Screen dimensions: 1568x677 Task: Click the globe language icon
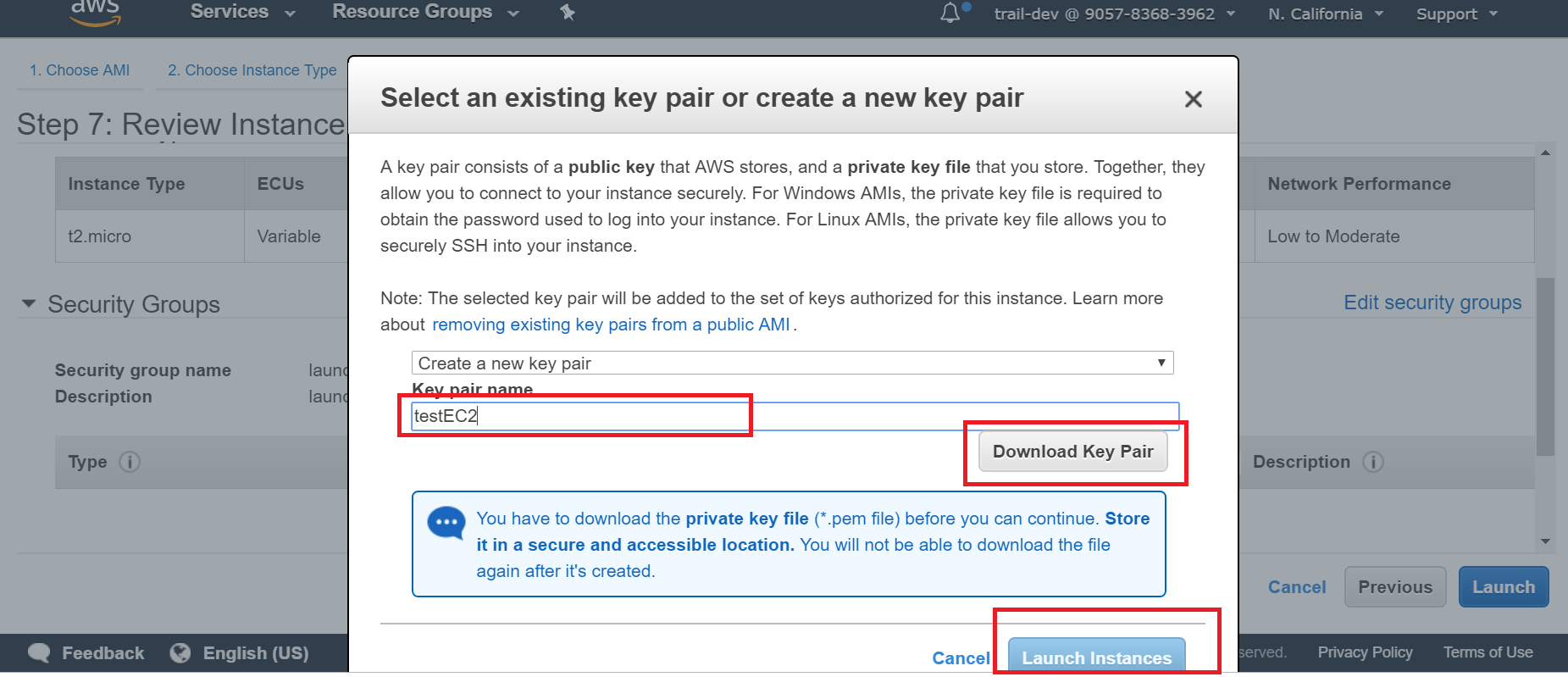pos(180,653)
